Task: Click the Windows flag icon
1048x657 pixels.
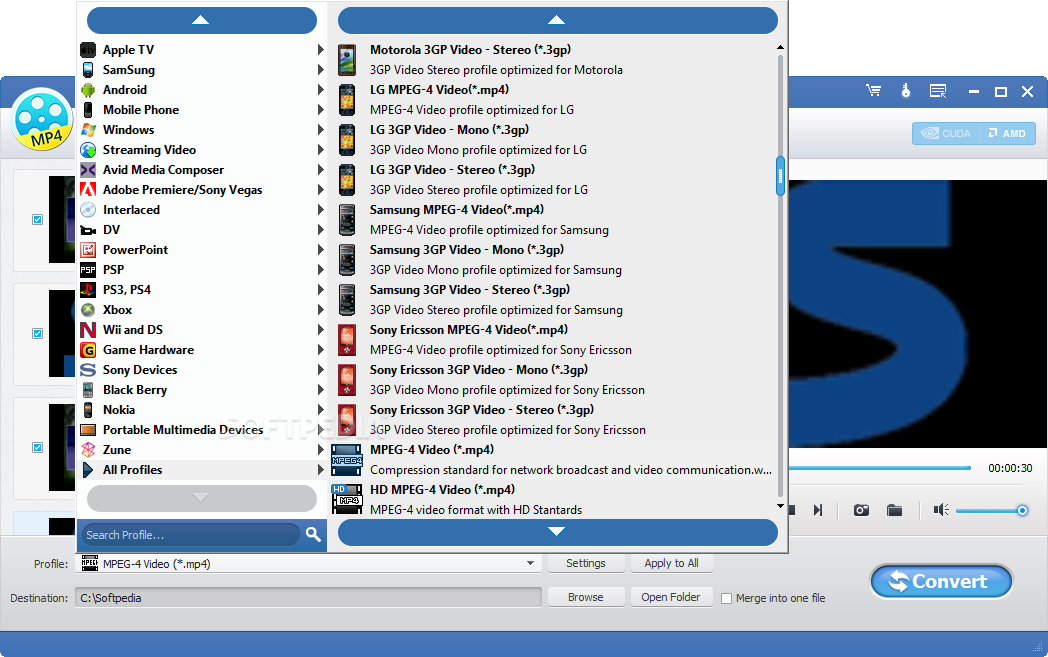Action: pyautogui.click(x=88, y=130)
